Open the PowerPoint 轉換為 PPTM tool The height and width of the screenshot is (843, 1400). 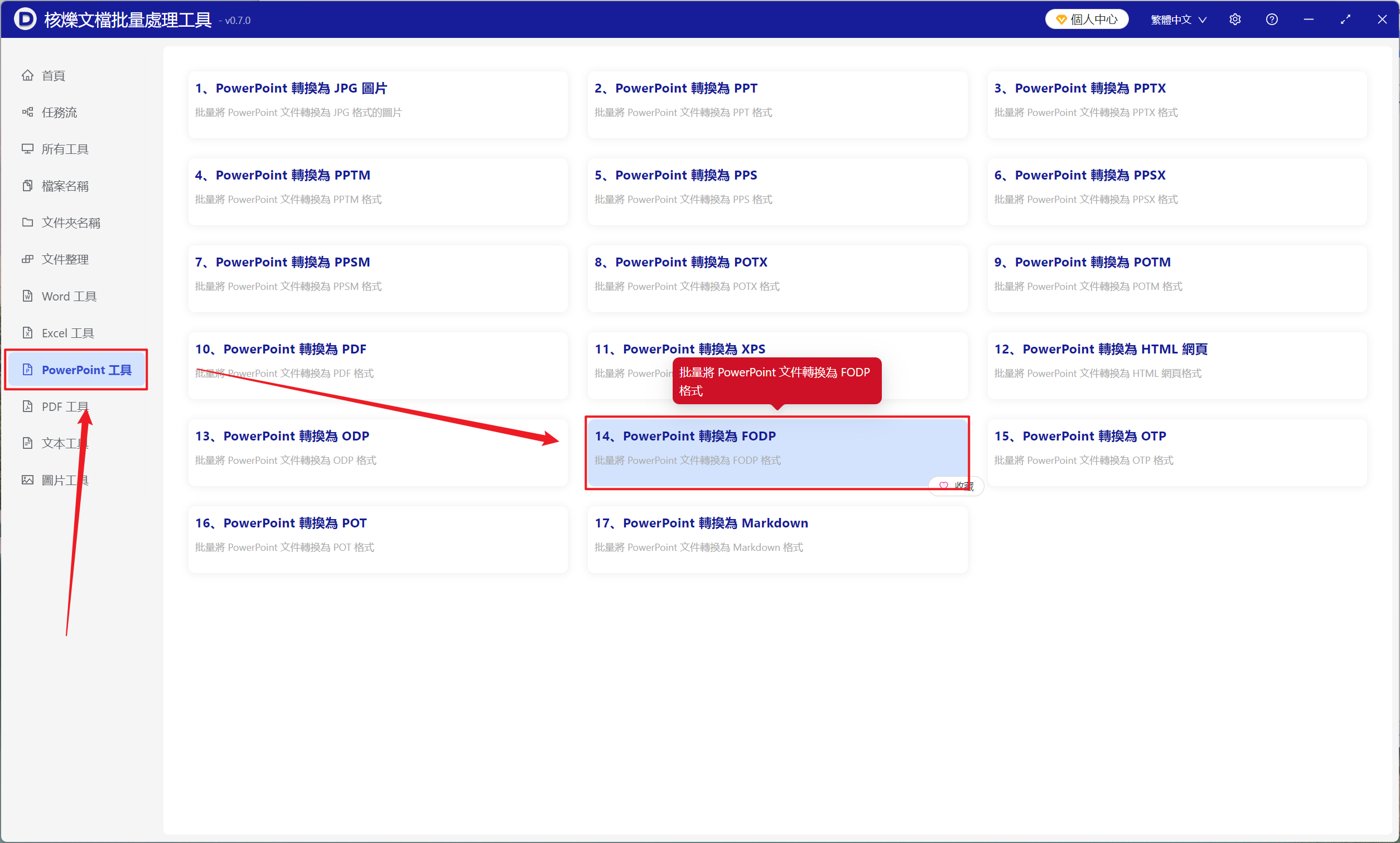[378, 191]
